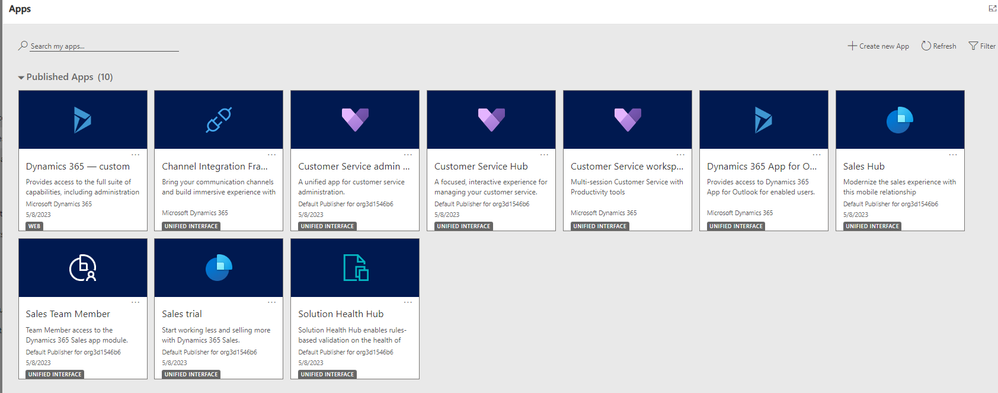Open more options for Dynamics 365 App for Outlook

click(817, 154)
